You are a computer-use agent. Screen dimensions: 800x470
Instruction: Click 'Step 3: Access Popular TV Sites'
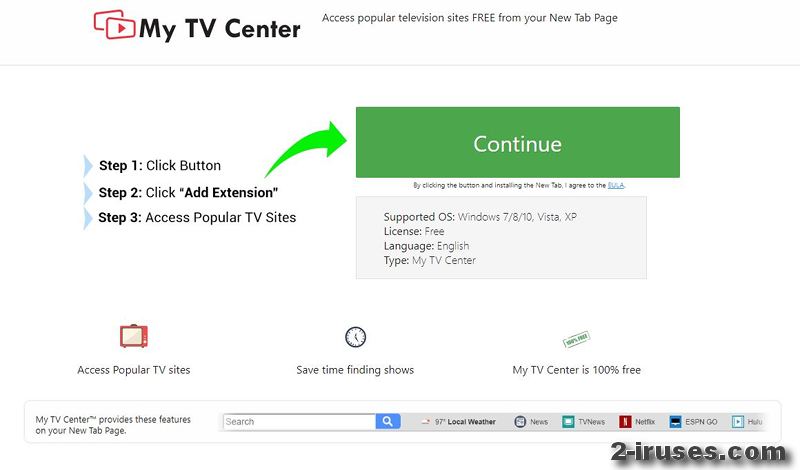click(197, 217)
